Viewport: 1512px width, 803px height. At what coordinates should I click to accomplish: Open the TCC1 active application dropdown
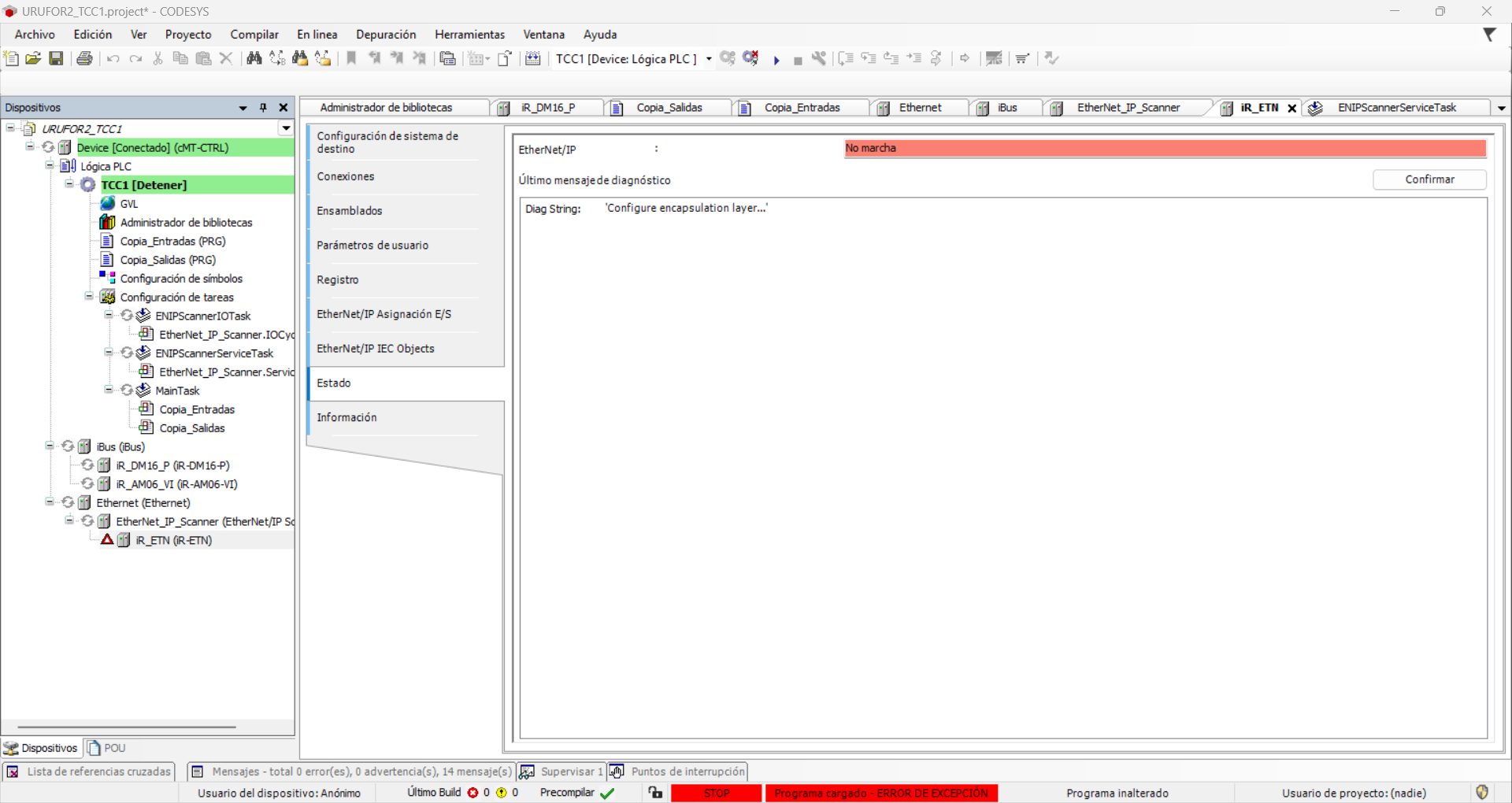[709, 59]
